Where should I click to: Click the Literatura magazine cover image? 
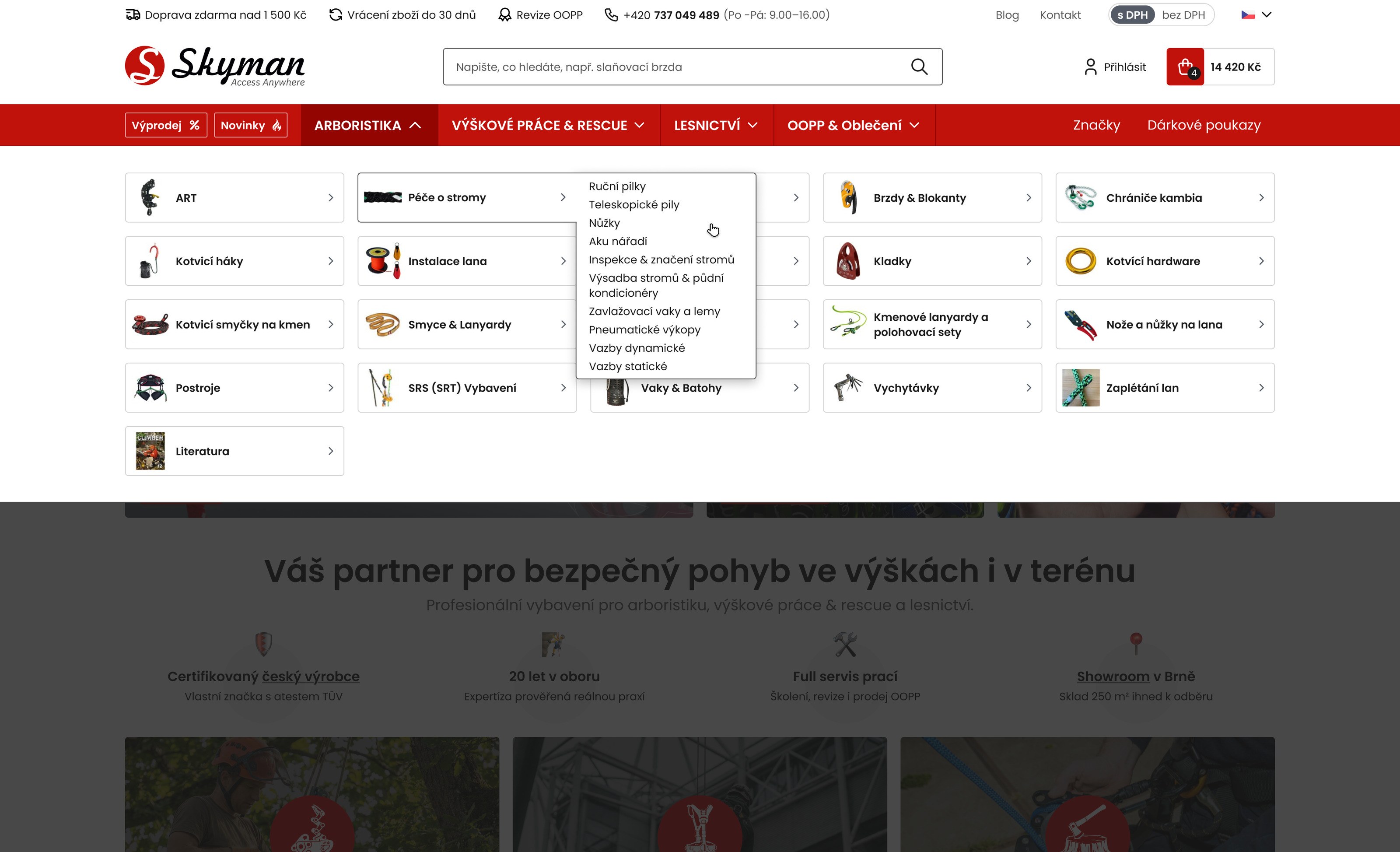tap(150, 451)
